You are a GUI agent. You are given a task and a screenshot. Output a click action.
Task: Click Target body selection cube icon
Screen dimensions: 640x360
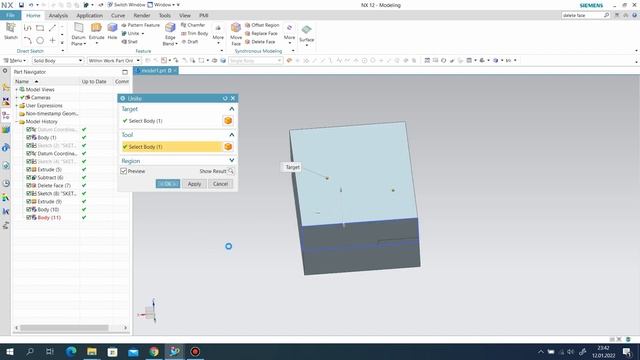(228, 121)
